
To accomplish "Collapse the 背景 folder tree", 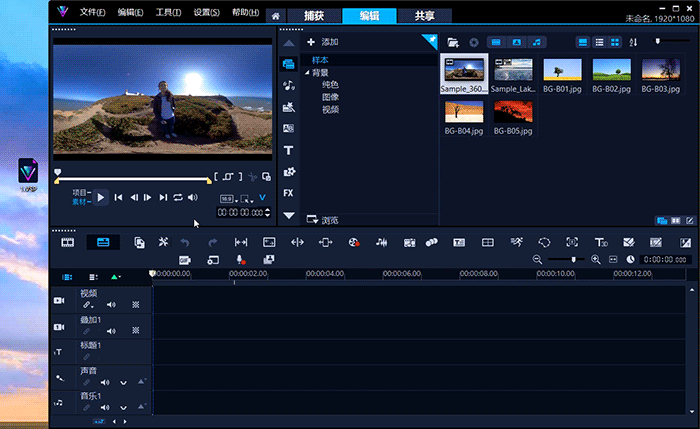I will [306, 73].
